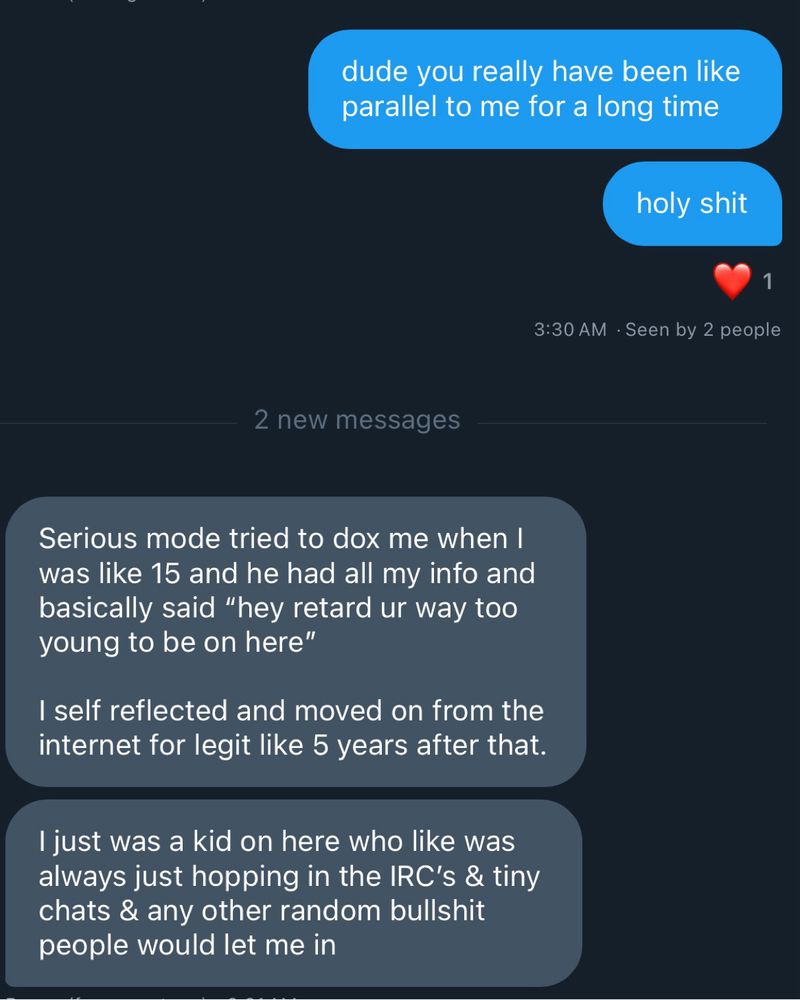
Task: Click the divider line left of "2 new messages"
Action: click(118, 423)
